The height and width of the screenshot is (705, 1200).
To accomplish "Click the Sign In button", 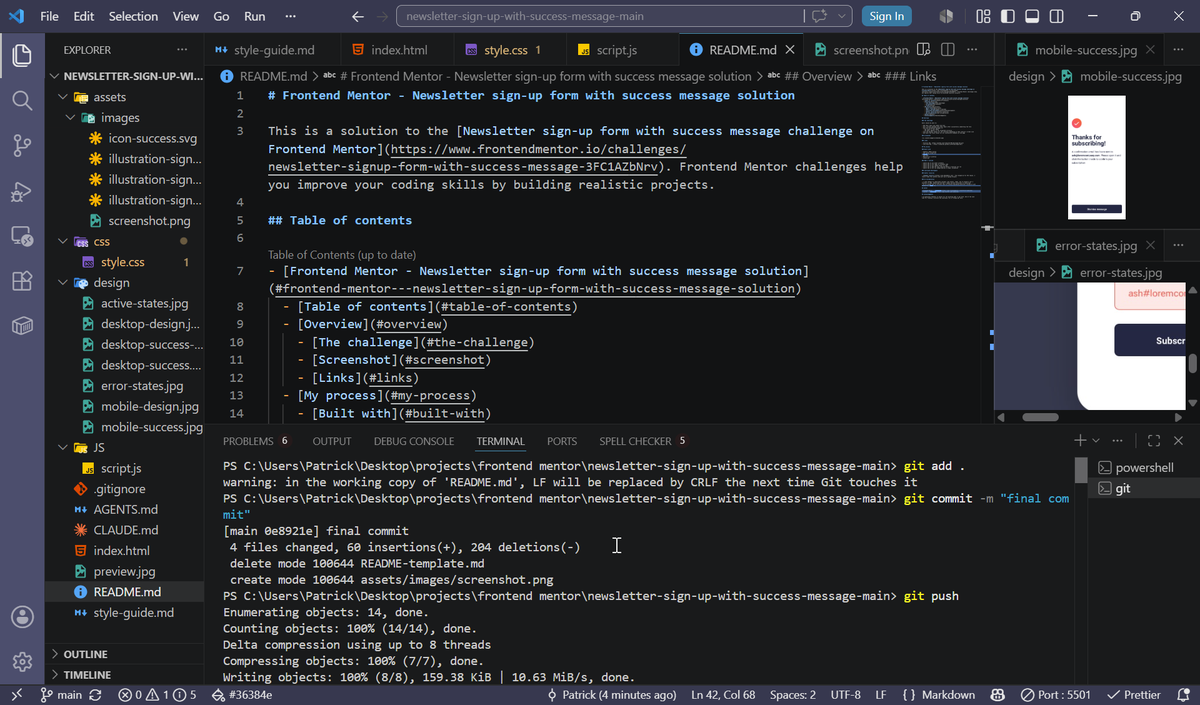I will coord(886,16).
